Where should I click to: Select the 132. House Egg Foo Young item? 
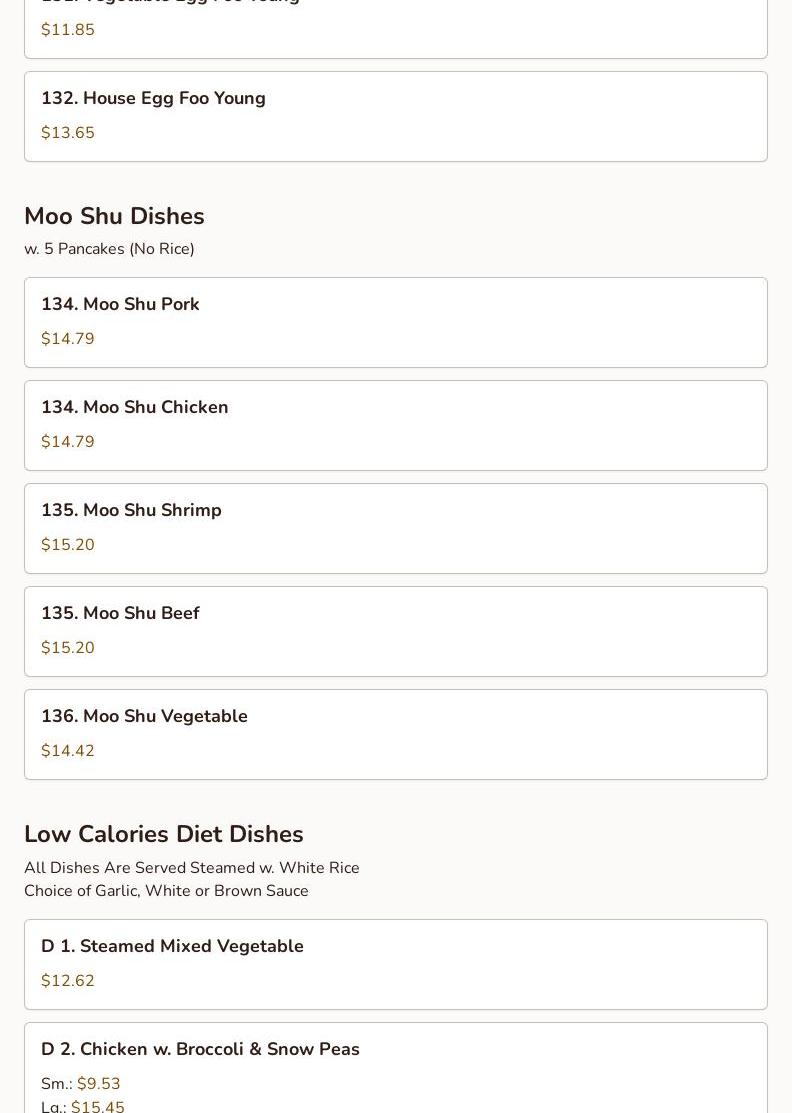click(x=153, y=98)
